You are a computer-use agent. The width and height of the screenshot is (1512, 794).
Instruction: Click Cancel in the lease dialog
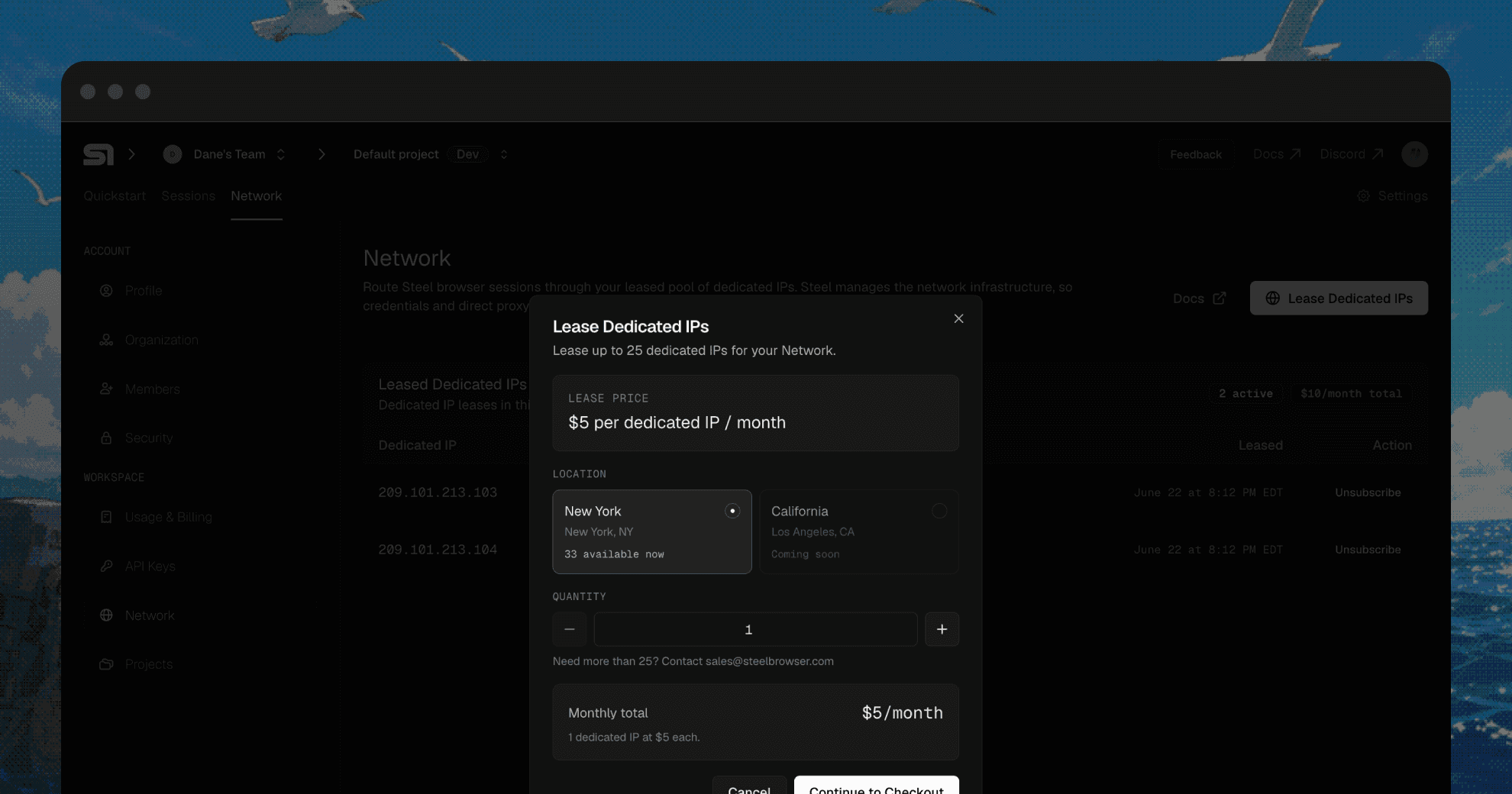[749, 786]
